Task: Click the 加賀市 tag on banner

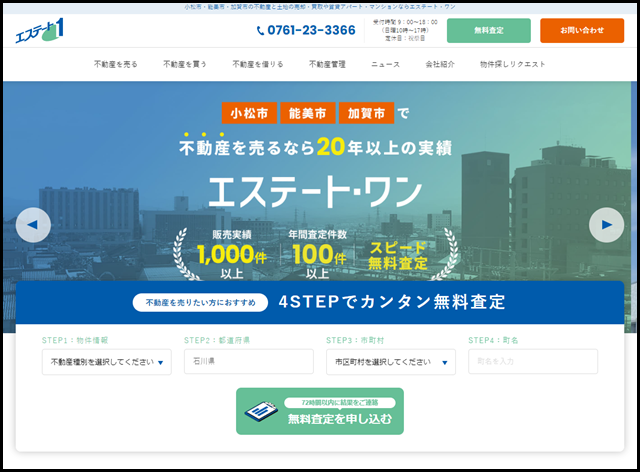Action: (367, 113)
